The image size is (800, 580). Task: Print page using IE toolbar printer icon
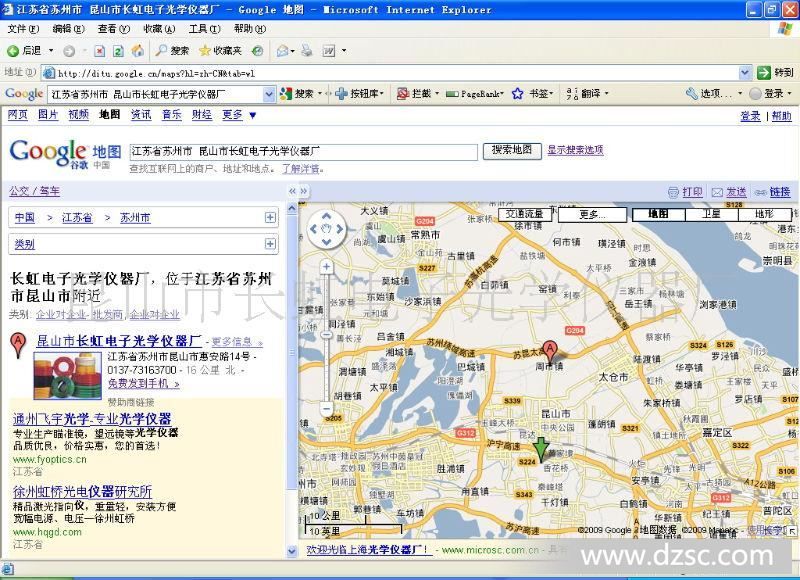tap(307, 51)
